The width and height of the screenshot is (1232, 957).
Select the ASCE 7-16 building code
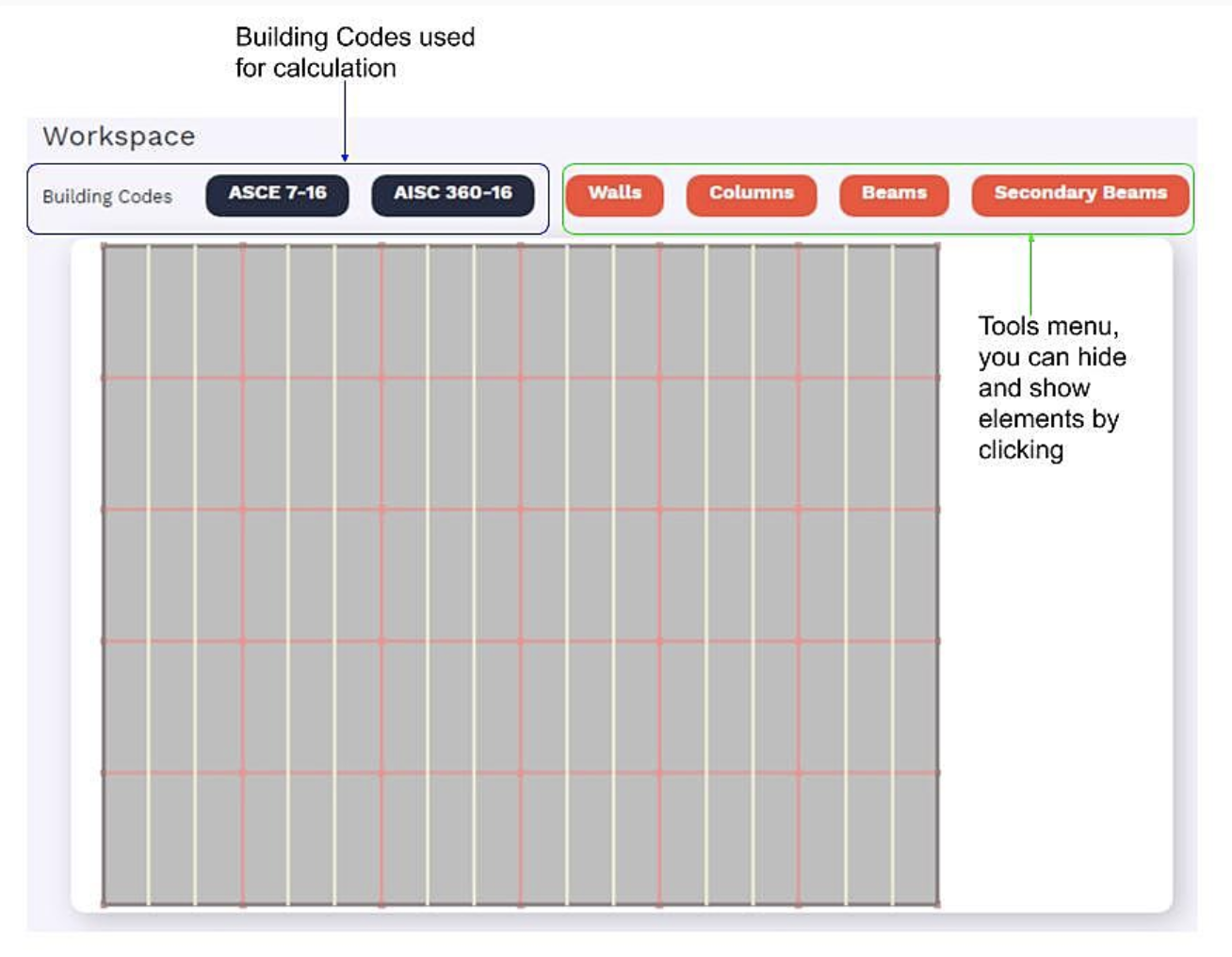click(277, 194)
